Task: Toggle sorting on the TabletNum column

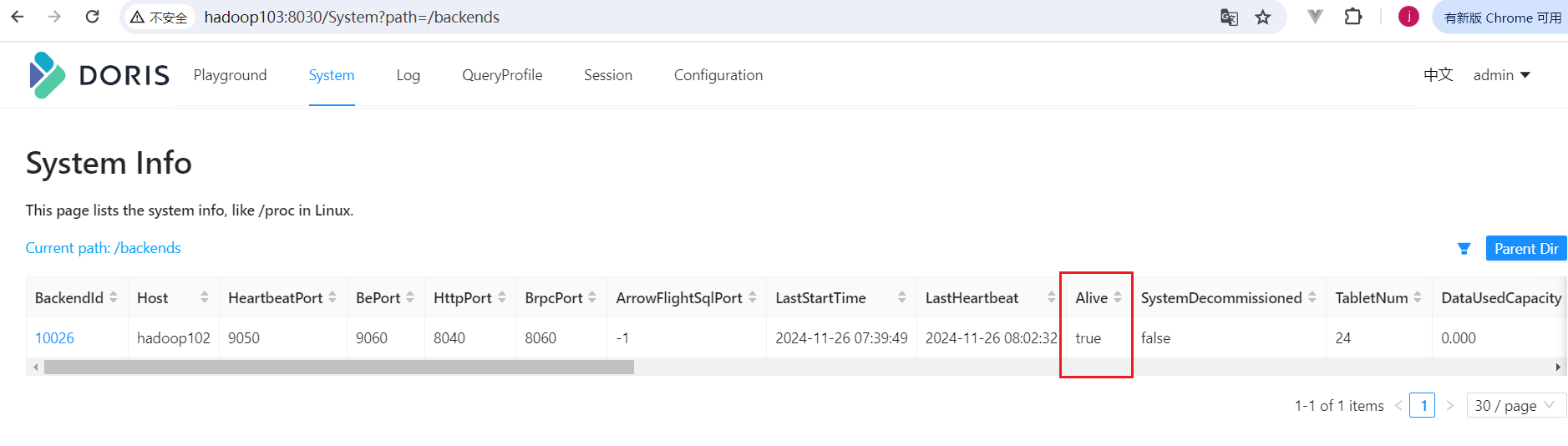Action: (x=1418, y=297)
